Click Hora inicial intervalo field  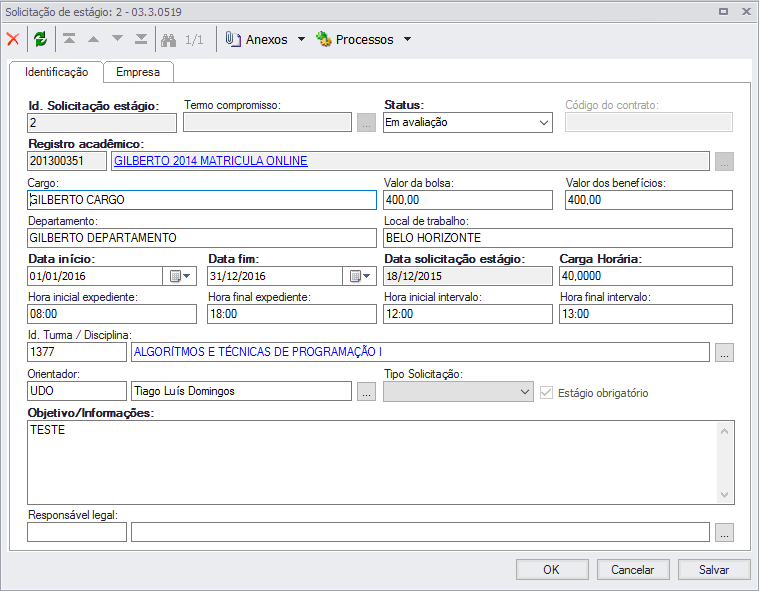click(468, 314)
